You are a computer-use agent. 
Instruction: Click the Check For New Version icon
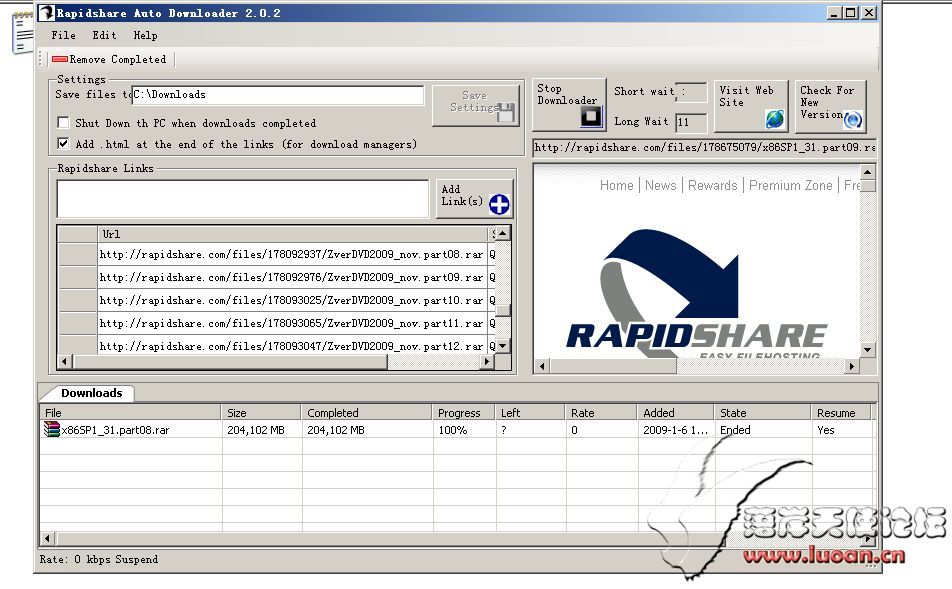852,120
